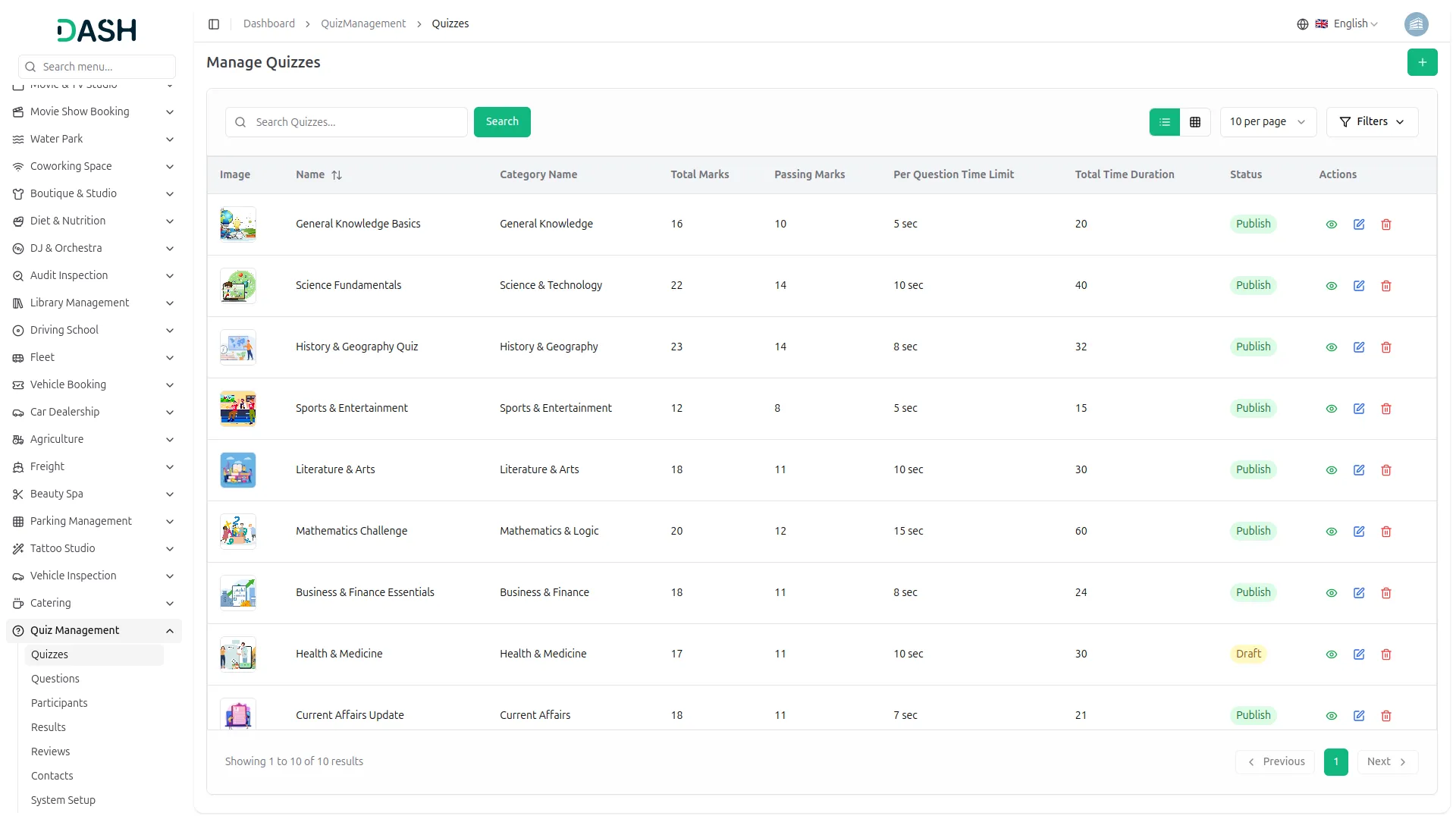
Task: Click the add new quiz plus button
Action: (1422, 62)
